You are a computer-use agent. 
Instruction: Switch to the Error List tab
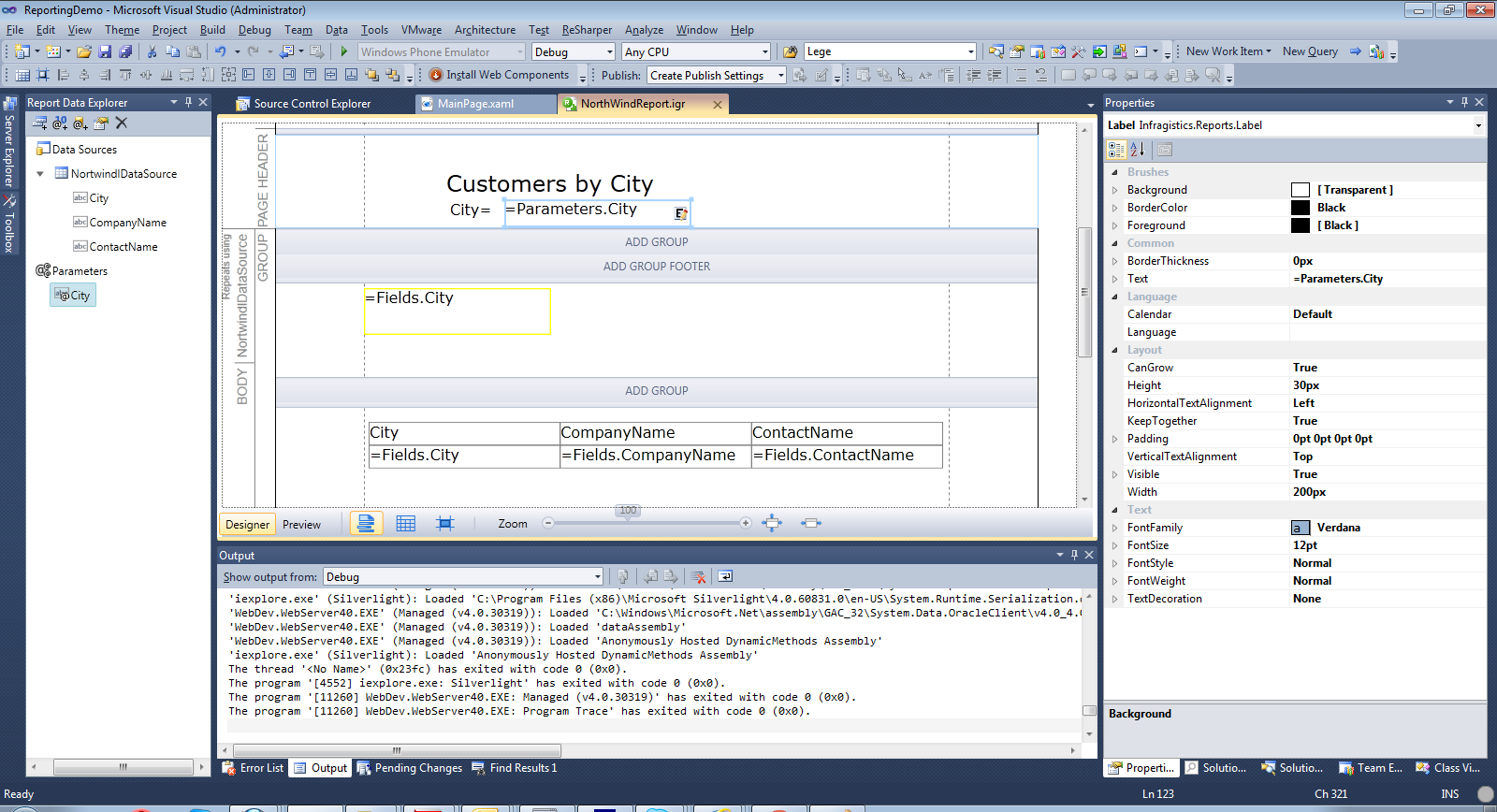tap(253, 768)
